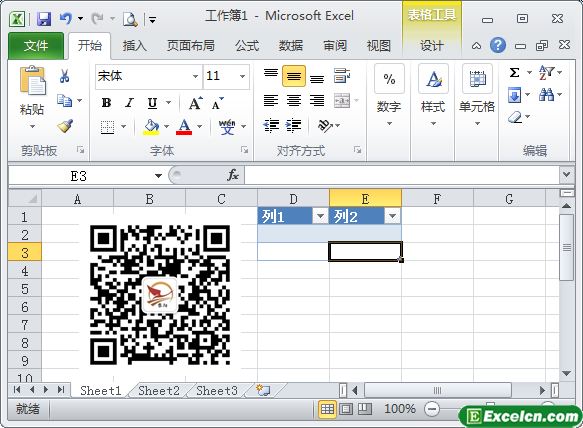Click the Copy icon
This screenshot has height=428, width=583.
(x=64, y=100)
